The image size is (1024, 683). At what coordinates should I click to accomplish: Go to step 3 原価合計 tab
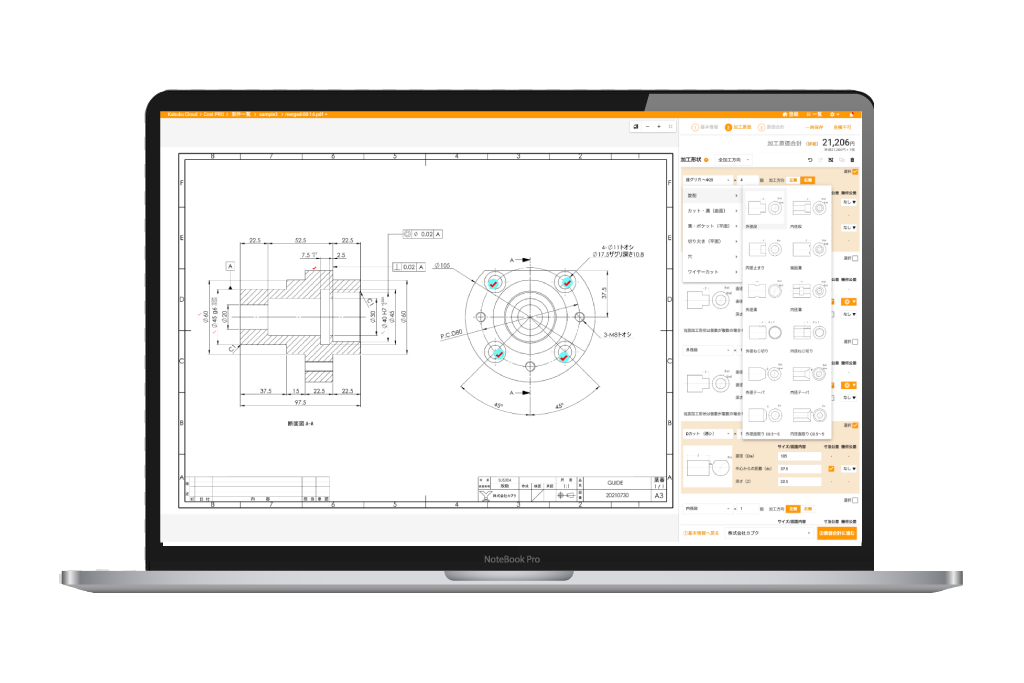tap(771, 127)
